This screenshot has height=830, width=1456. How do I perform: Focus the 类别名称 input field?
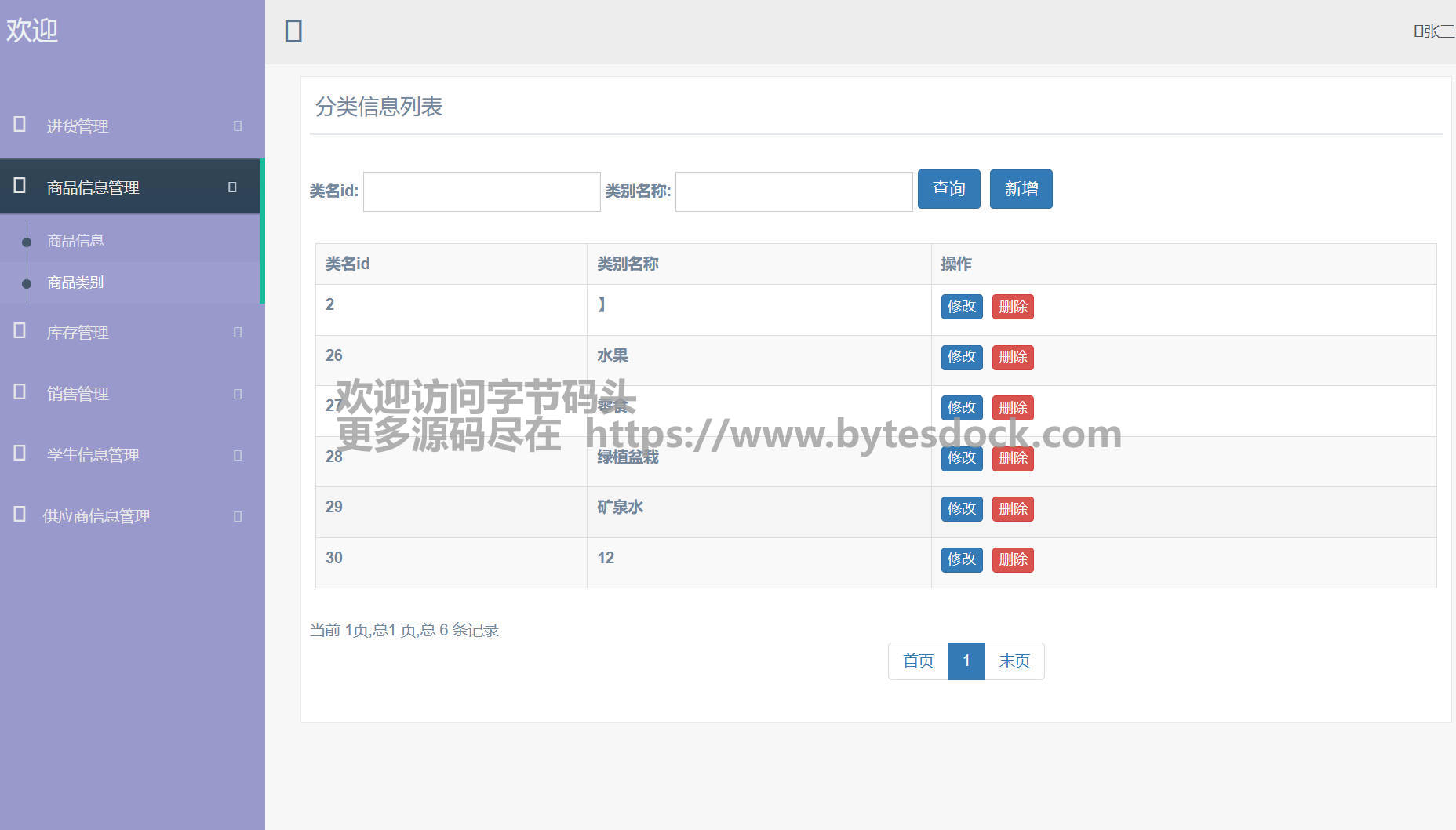[x=793, y=192]
